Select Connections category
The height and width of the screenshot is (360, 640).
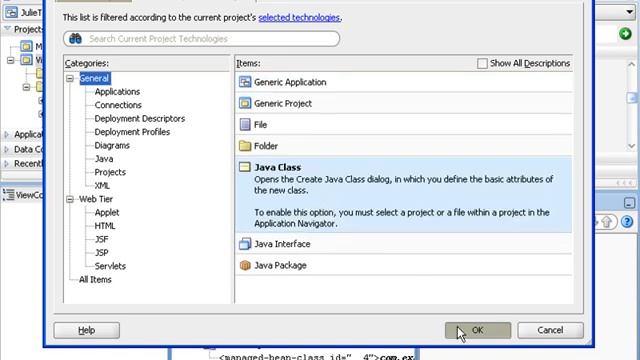pos(118,105)
